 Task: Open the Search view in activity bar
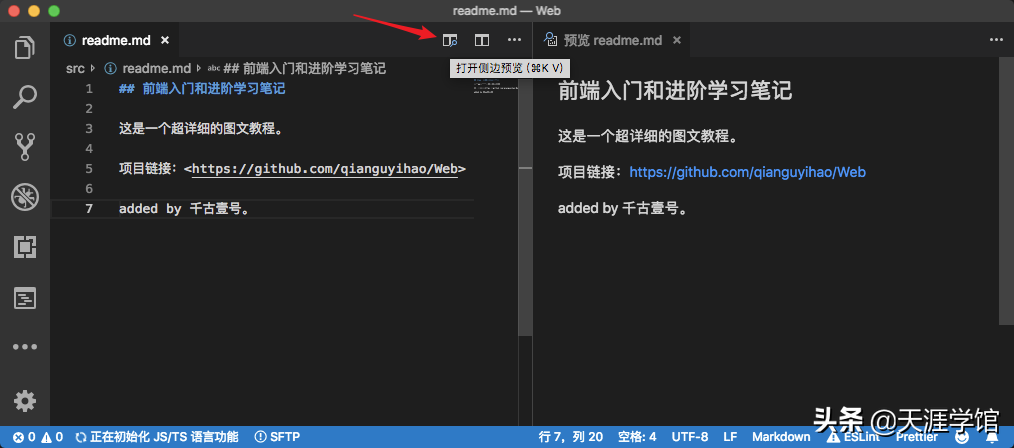[25, 98]
